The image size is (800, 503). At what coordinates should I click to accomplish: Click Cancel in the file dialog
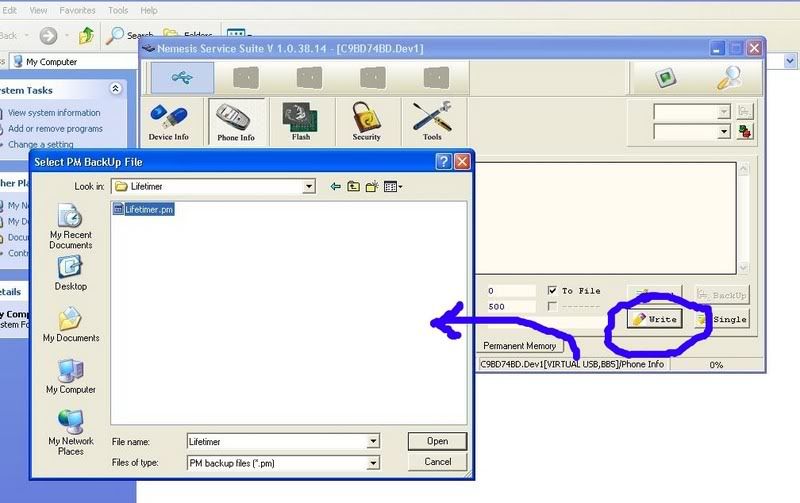coord(437,462)
